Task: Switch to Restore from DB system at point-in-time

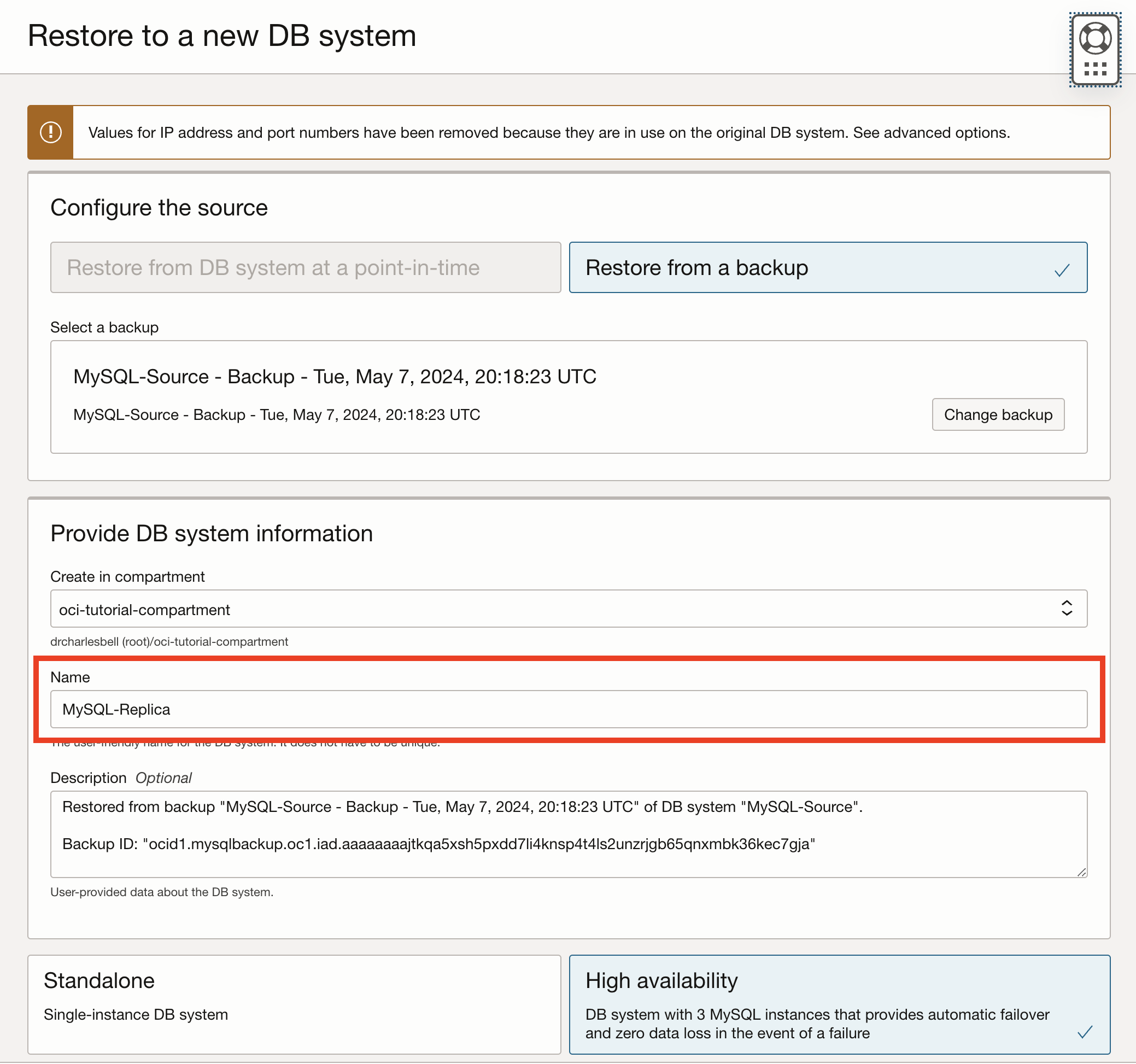Action: [x=305, y=267]
